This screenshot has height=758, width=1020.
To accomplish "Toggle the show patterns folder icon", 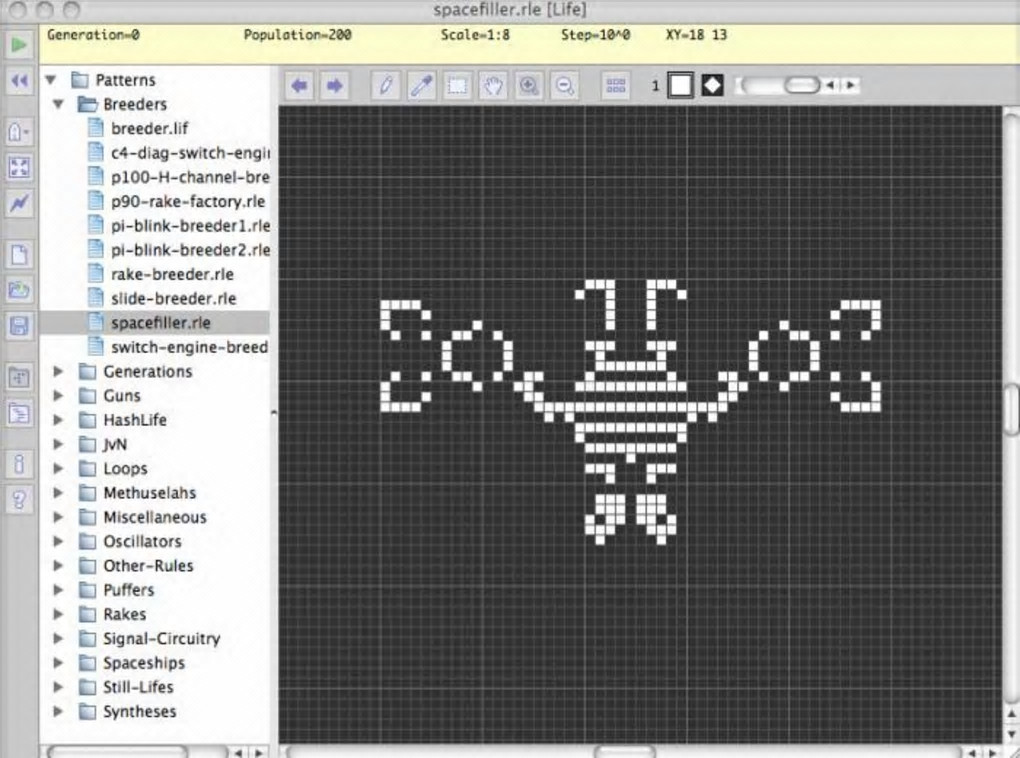I will [19, 377].
